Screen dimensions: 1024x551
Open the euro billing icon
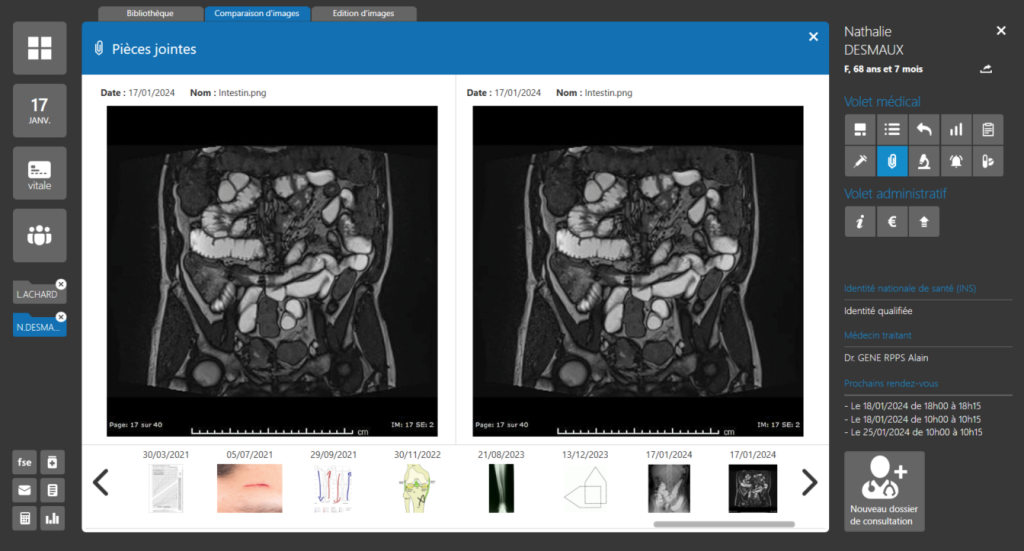tap(891, 222)
